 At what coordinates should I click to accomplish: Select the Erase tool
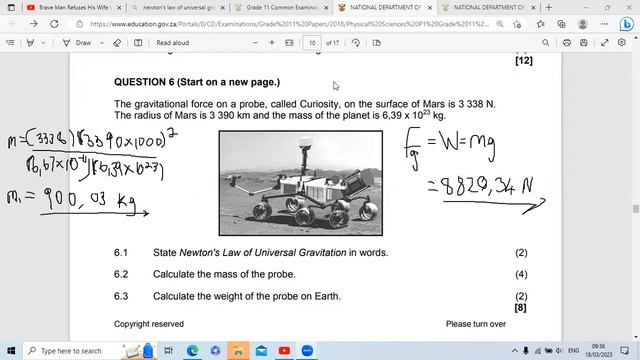(117, 43)
